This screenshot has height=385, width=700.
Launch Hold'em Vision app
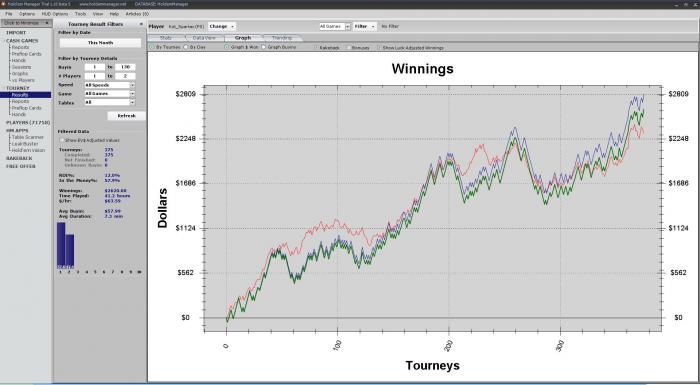(x=28, y=151)
